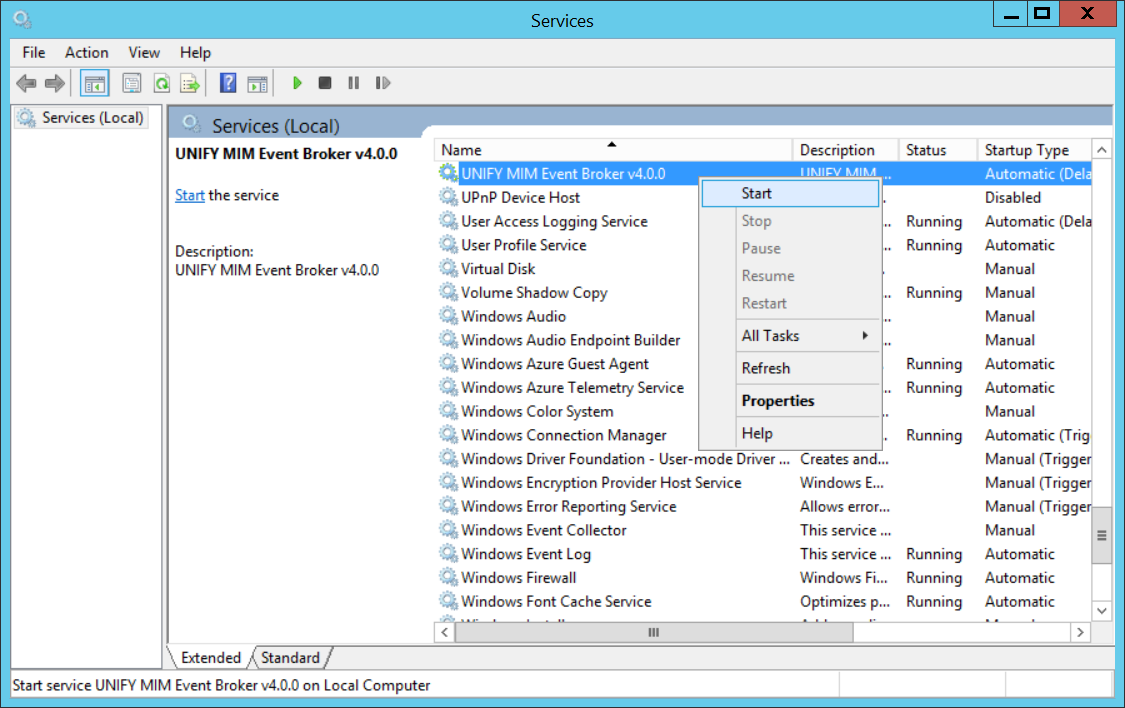
Task: Sort by the Description column header
Action: (x=845, y=149)
